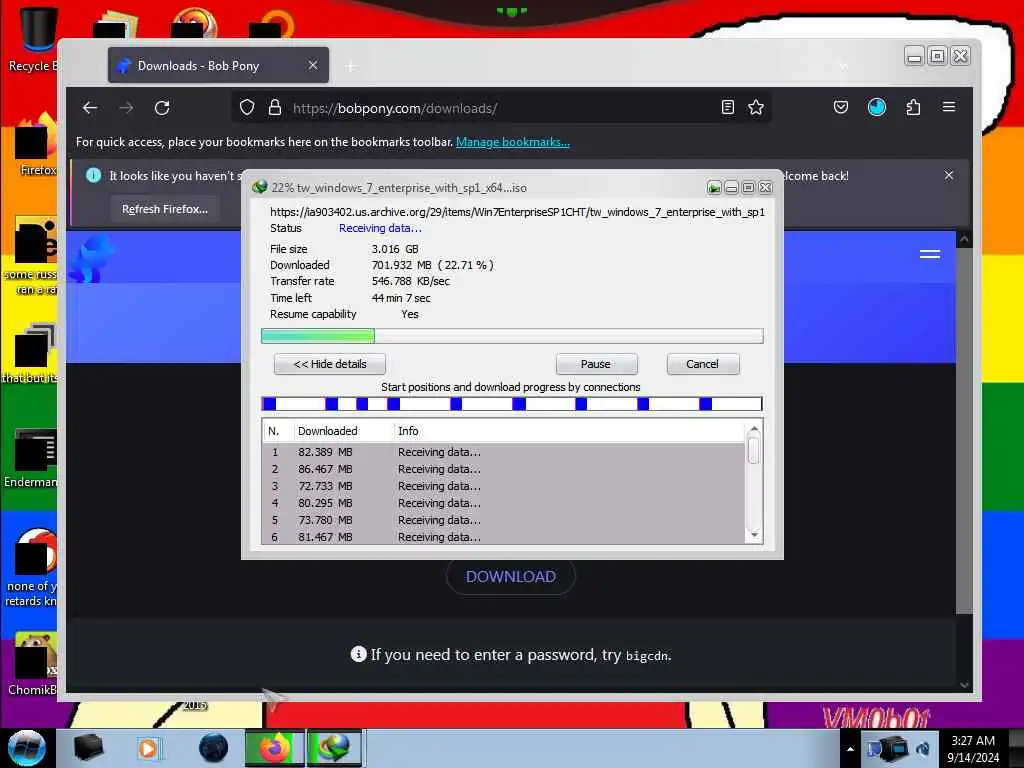This screenshot has height=768, width=1024.
Task: Open Internet Download Manager taskbar icon
Action: pyautogui.click(x=334, y=748)
